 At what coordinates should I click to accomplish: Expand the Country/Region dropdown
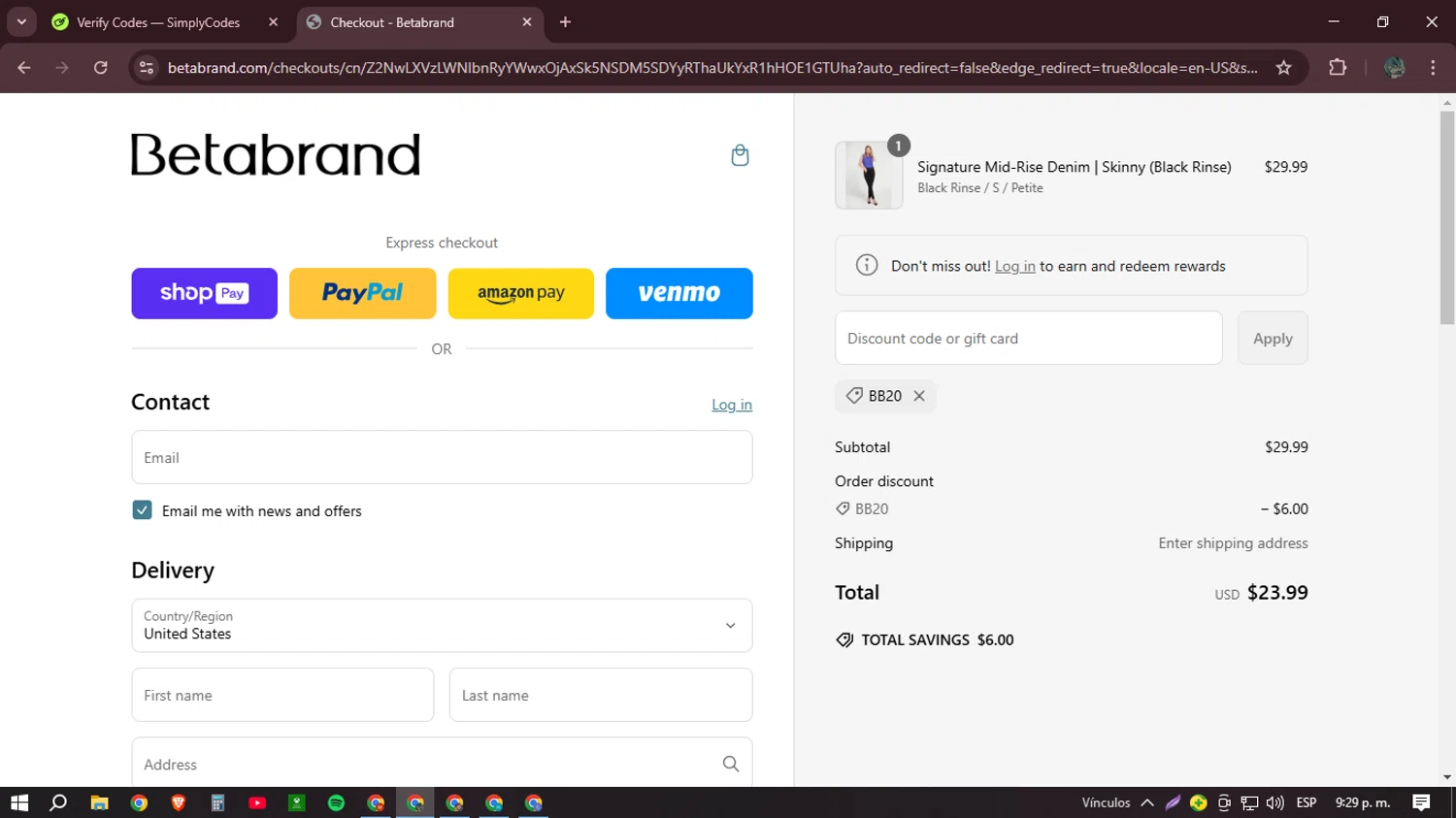click(442, 625)
